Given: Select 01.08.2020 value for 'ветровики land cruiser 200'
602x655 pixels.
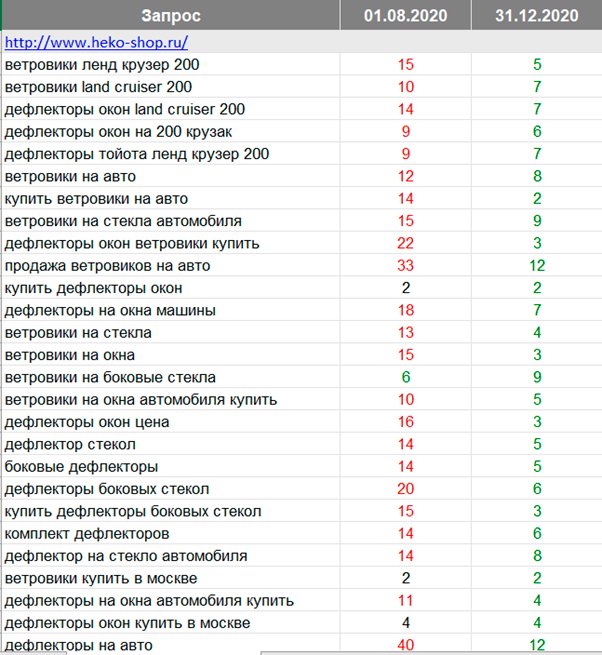Looking at the screenshot, I should pos(406,87).
